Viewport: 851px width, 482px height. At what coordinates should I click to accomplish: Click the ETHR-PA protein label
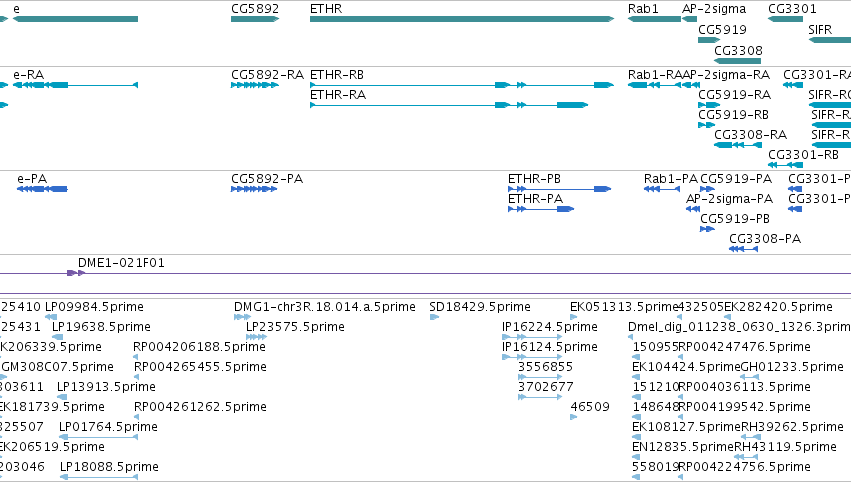pos(535,199)
